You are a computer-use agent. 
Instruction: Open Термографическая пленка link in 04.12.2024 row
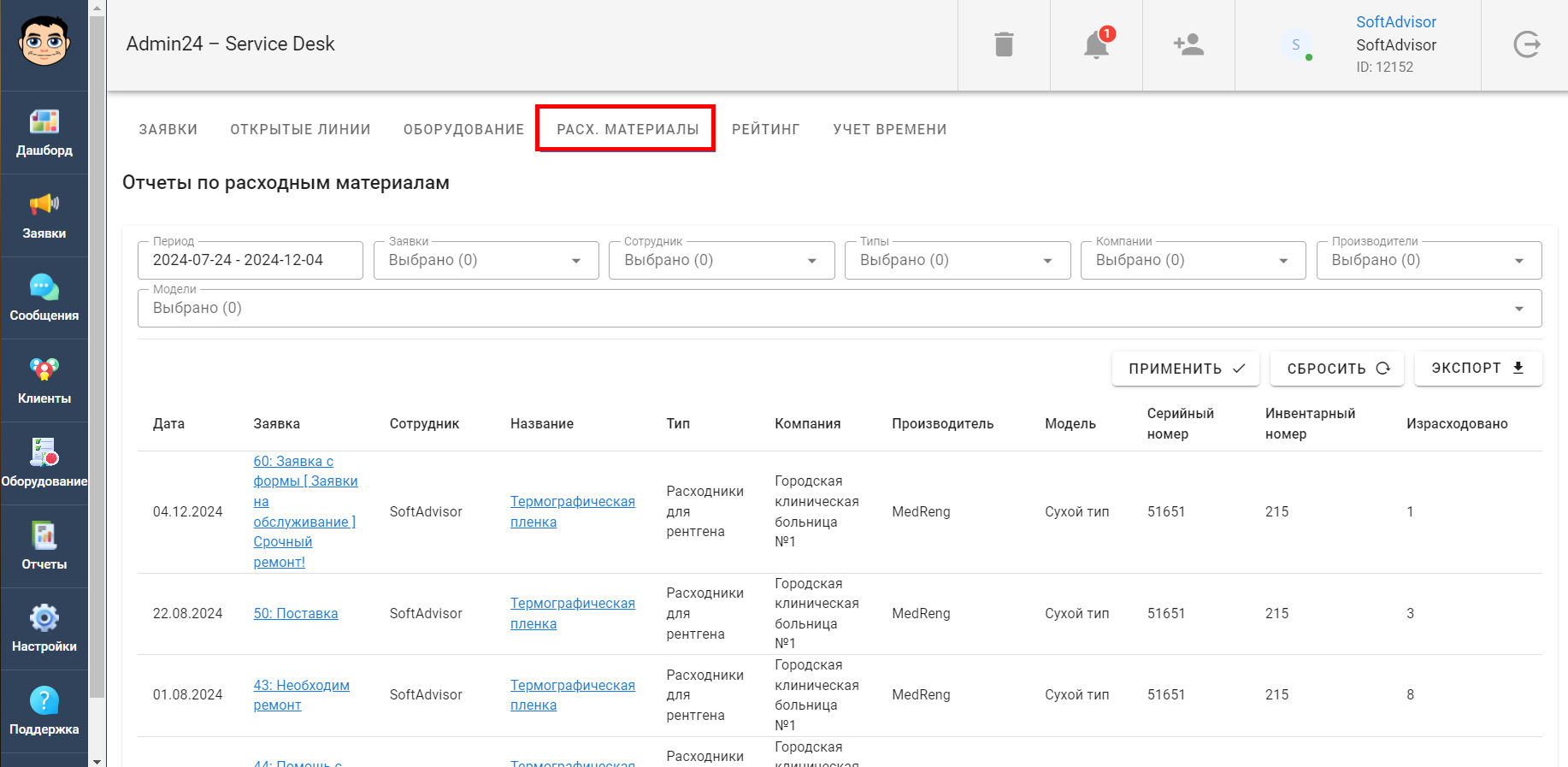[573, 511]
